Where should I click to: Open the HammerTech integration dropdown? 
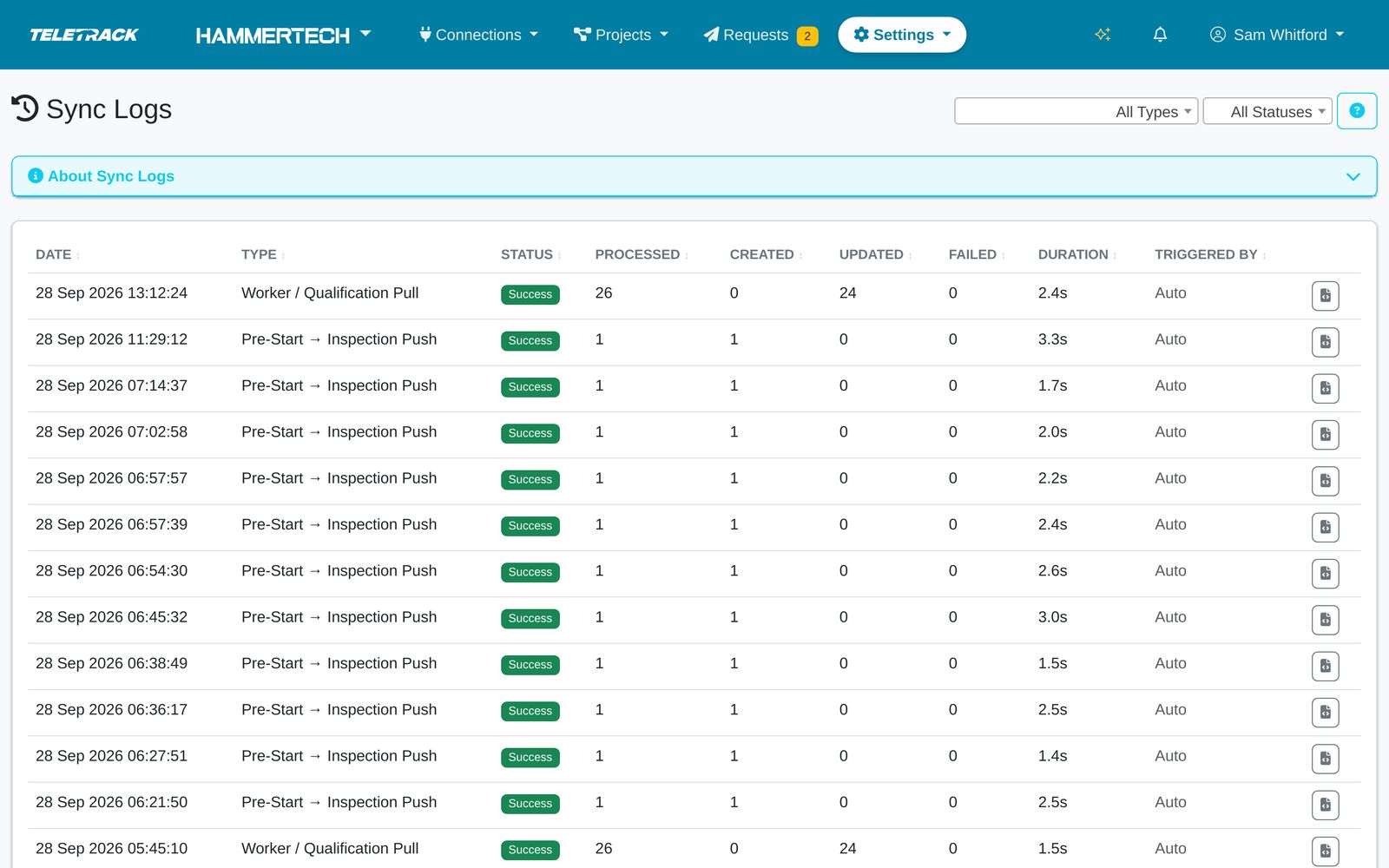point(283,35)
